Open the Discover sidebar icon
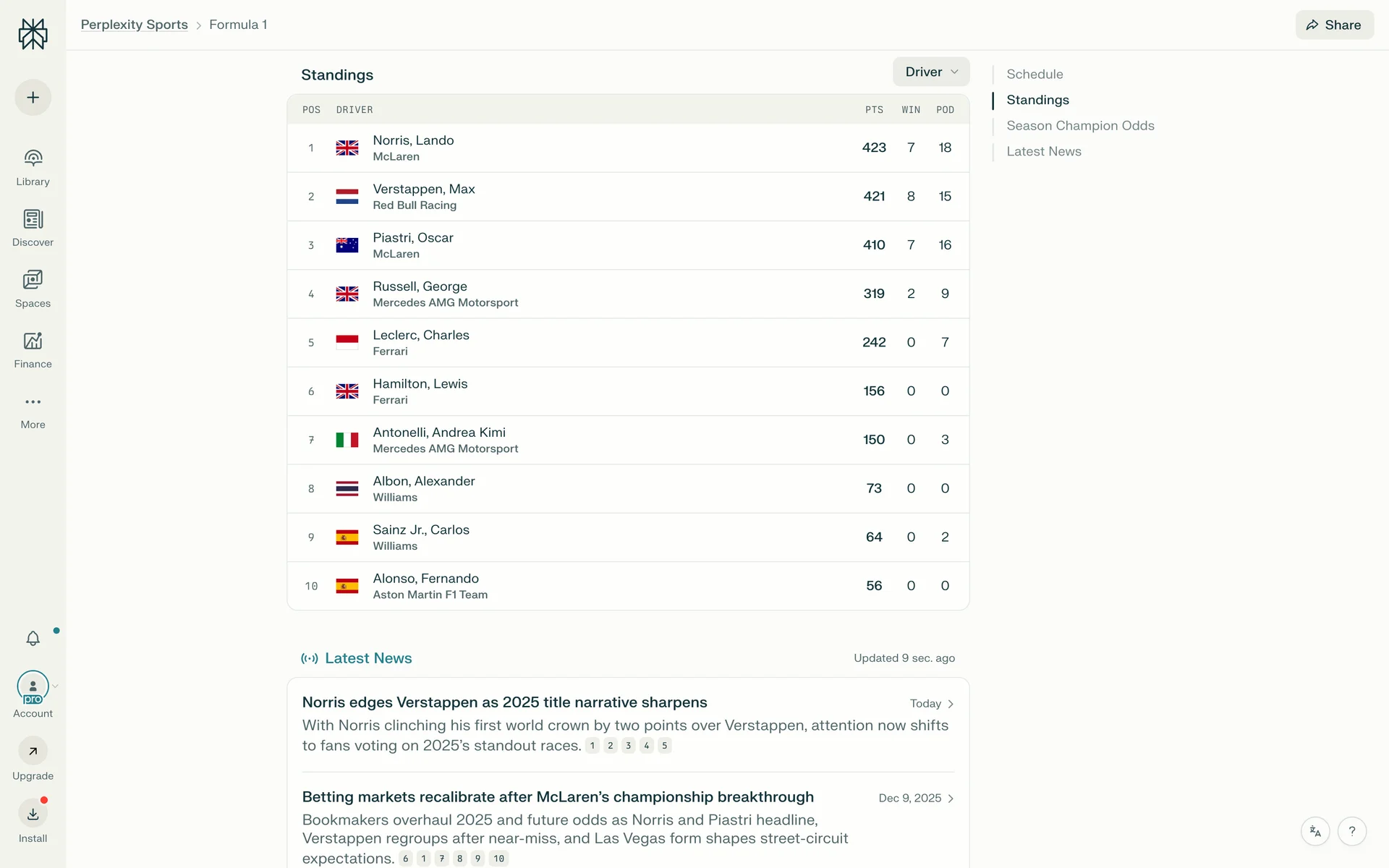1389x868 pixels. click(33, 219)
